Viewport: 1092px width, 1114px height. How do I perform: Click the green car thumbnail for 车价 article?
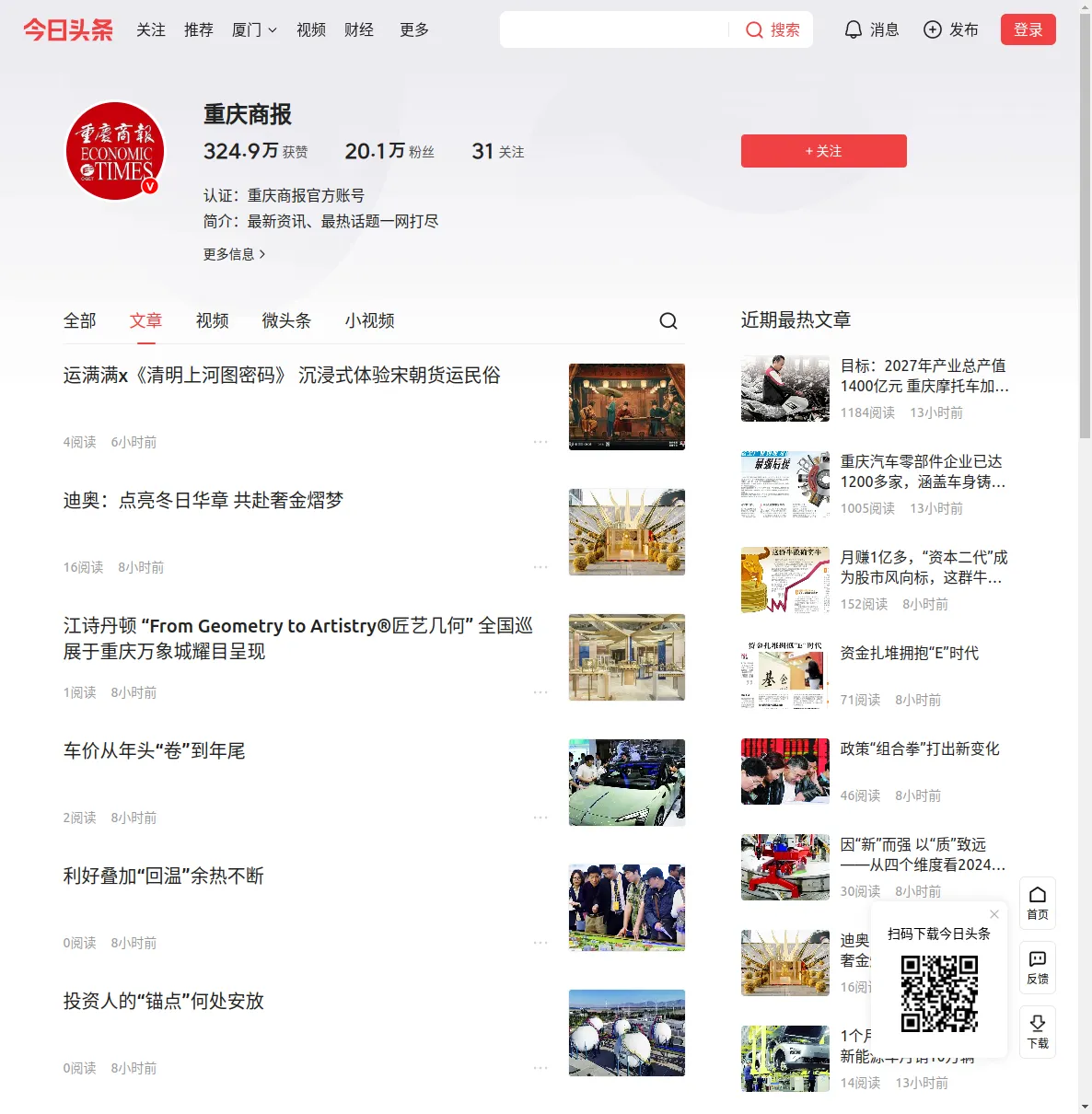[x=627, y=783]
